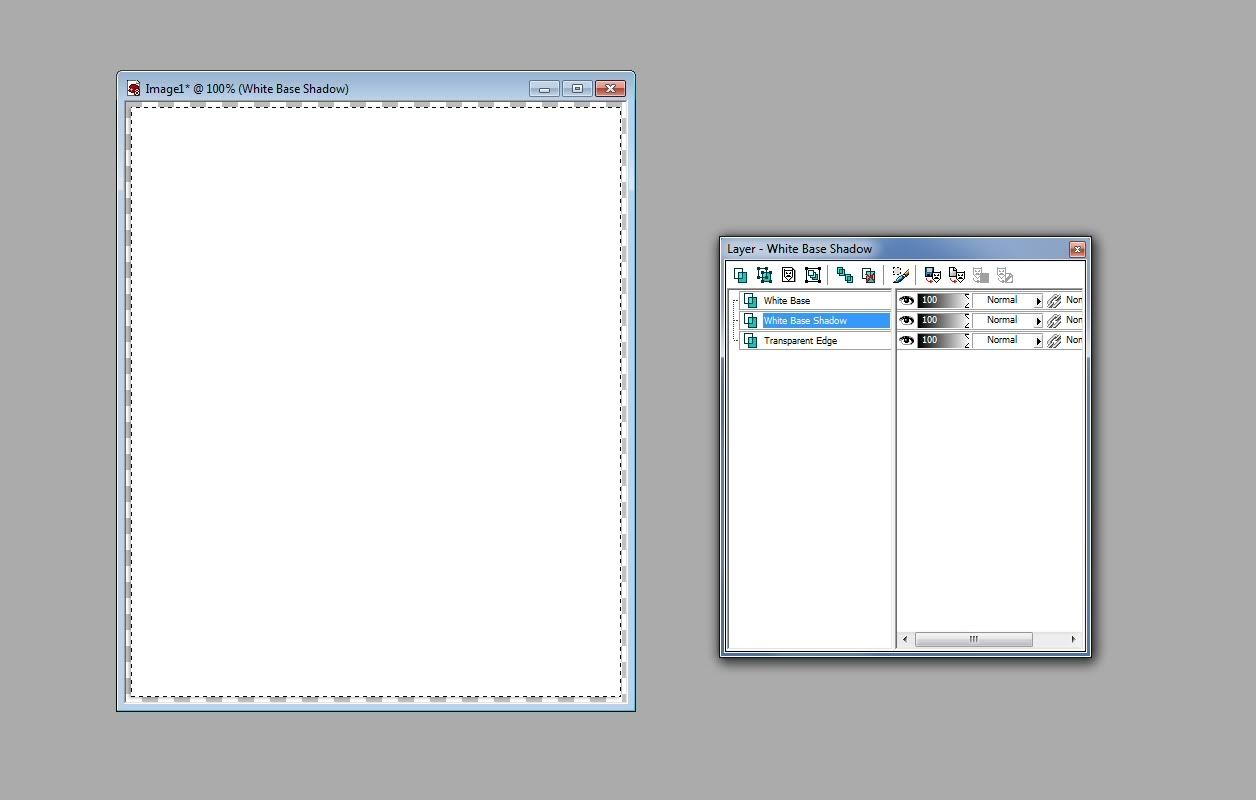The width and height of the screenshot is (1256, 800).
Task: Click right arrow of Layer palette scrollbar
Action: point(1073,639)
